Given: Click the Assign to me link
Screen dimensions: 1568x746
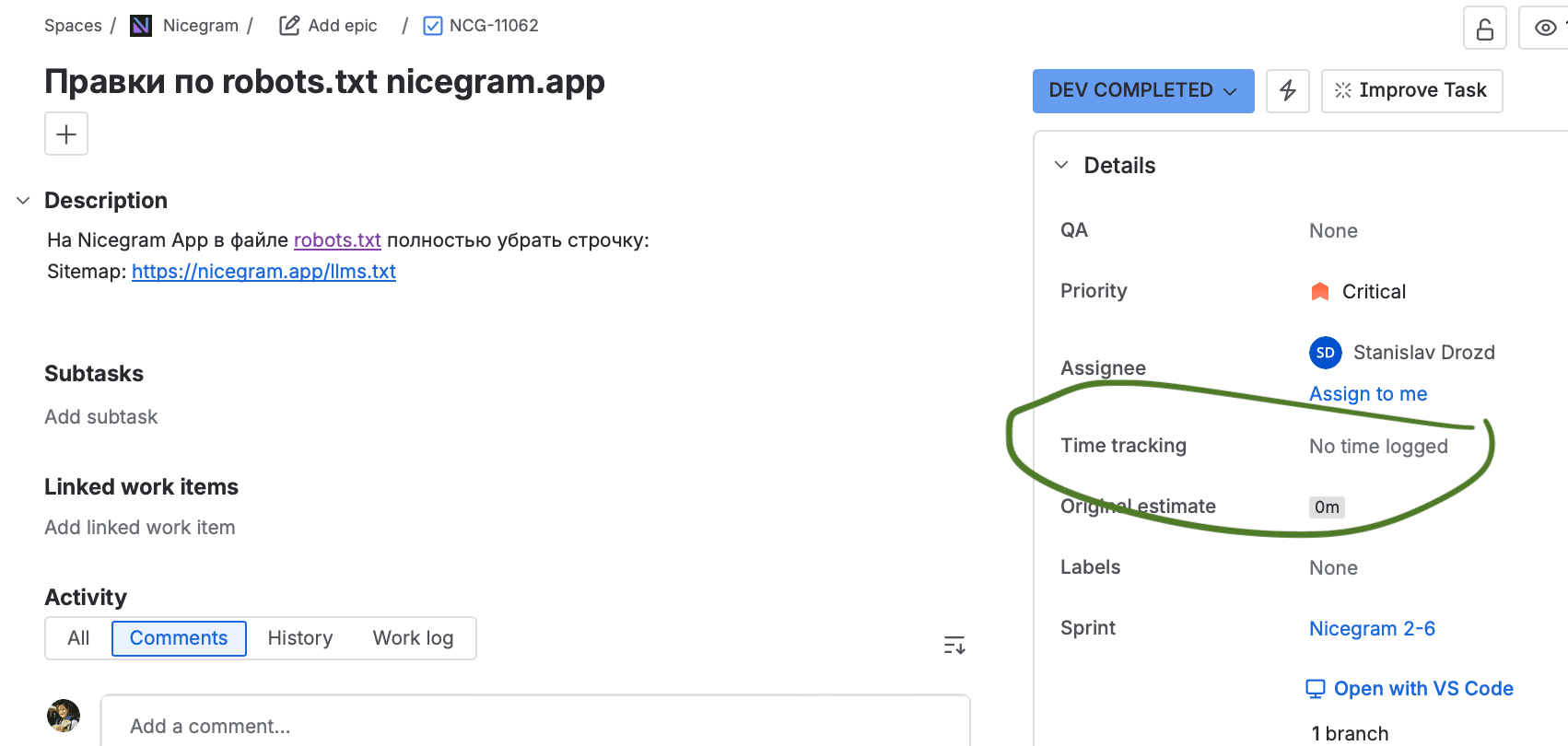Looking at the screenshot, I should [1368, 394].
